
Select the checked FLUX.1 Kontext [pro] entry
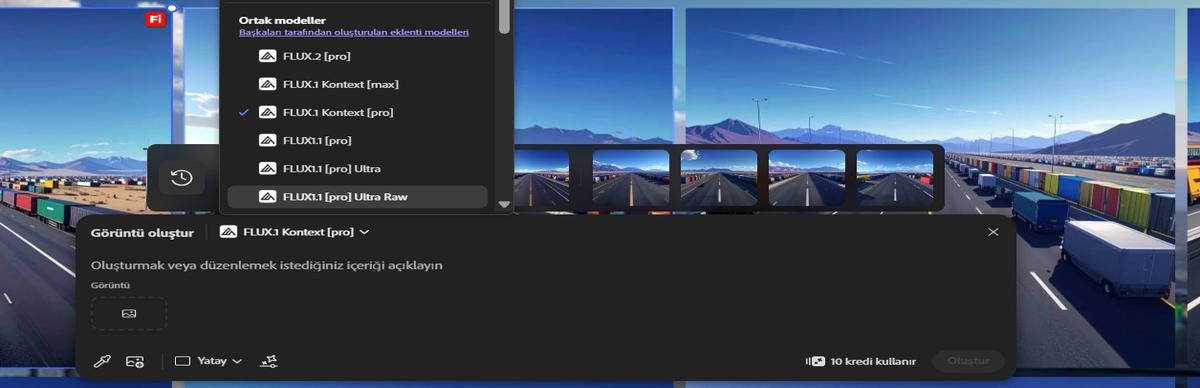pyautogui.click(x=357, y=112)
